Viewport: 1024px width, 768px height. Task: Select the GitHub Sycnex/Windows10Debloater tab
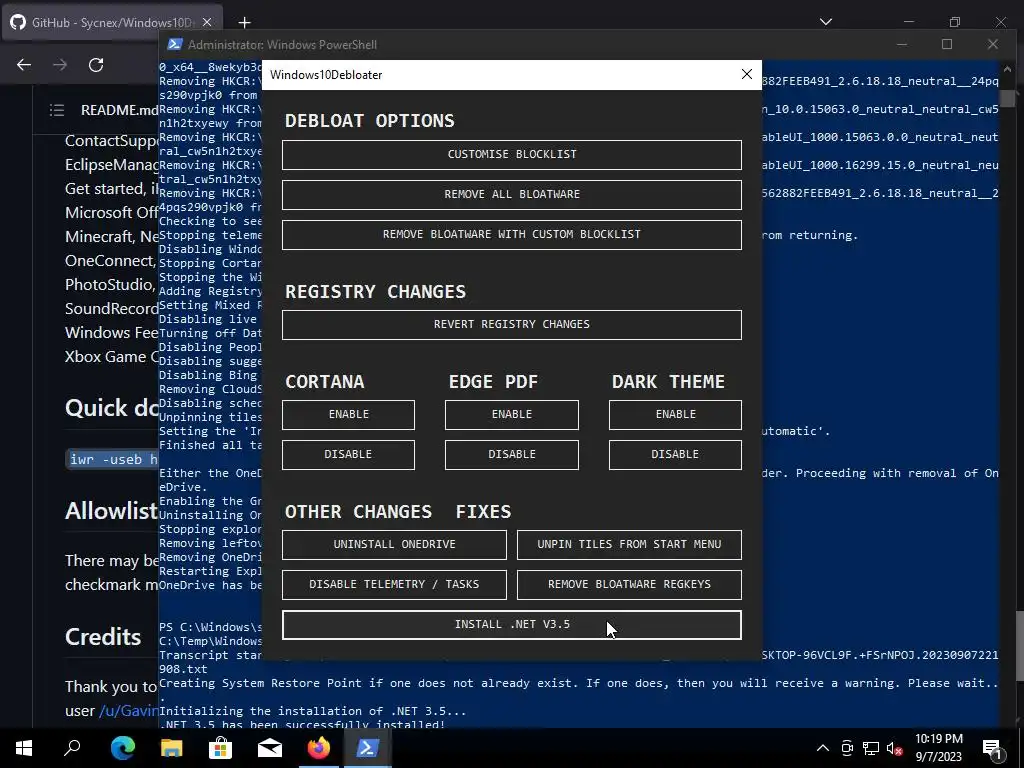(112, 22)
